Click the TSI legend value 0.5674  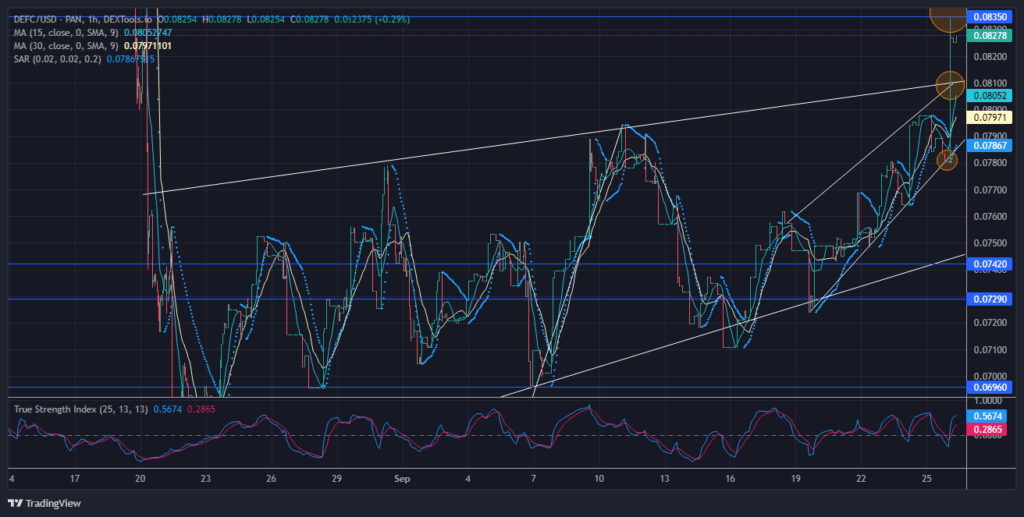click(168, 409)
